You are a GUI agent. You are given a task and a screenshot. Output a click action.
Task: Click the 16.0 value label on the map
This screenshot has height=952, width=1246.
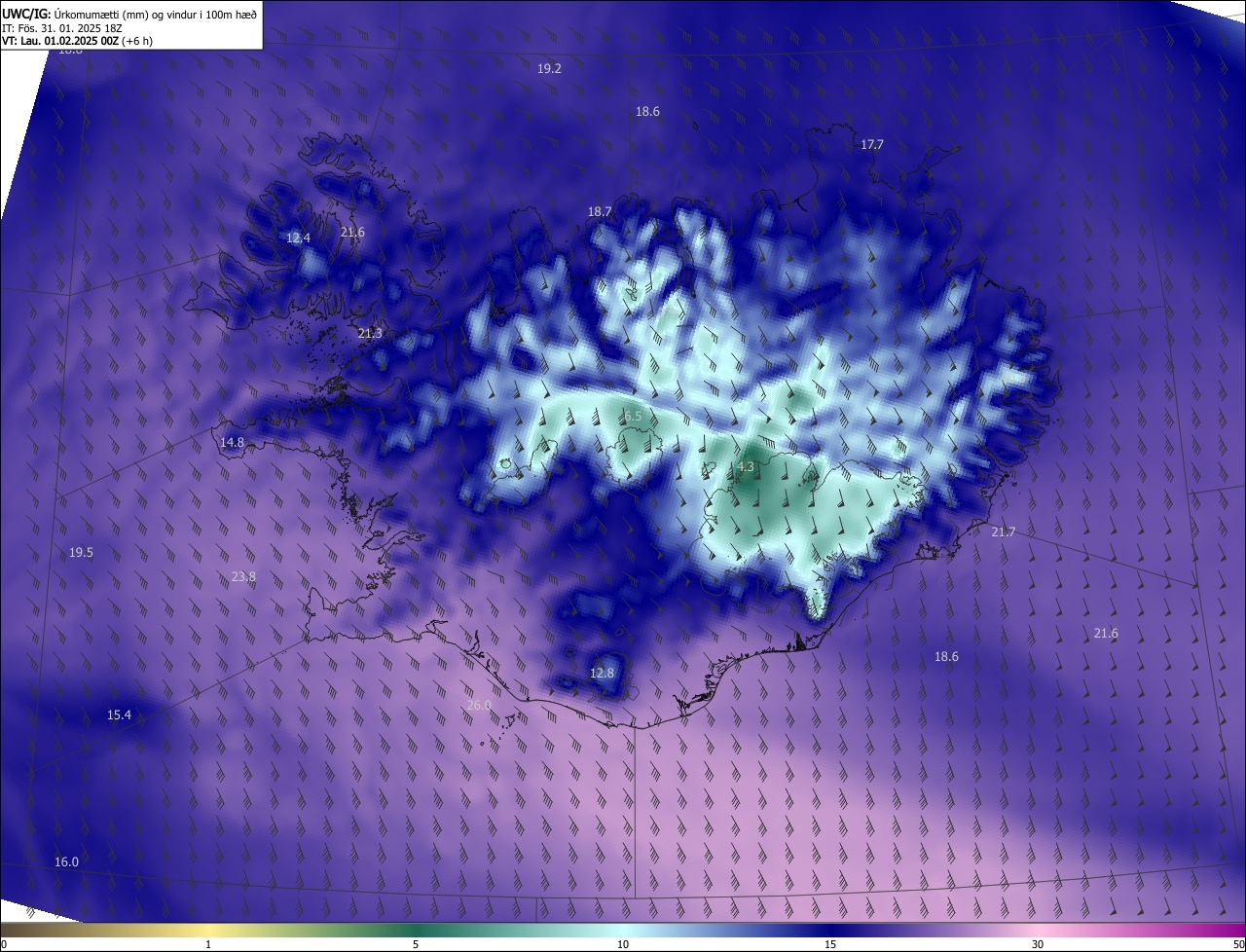pos(66,861)
